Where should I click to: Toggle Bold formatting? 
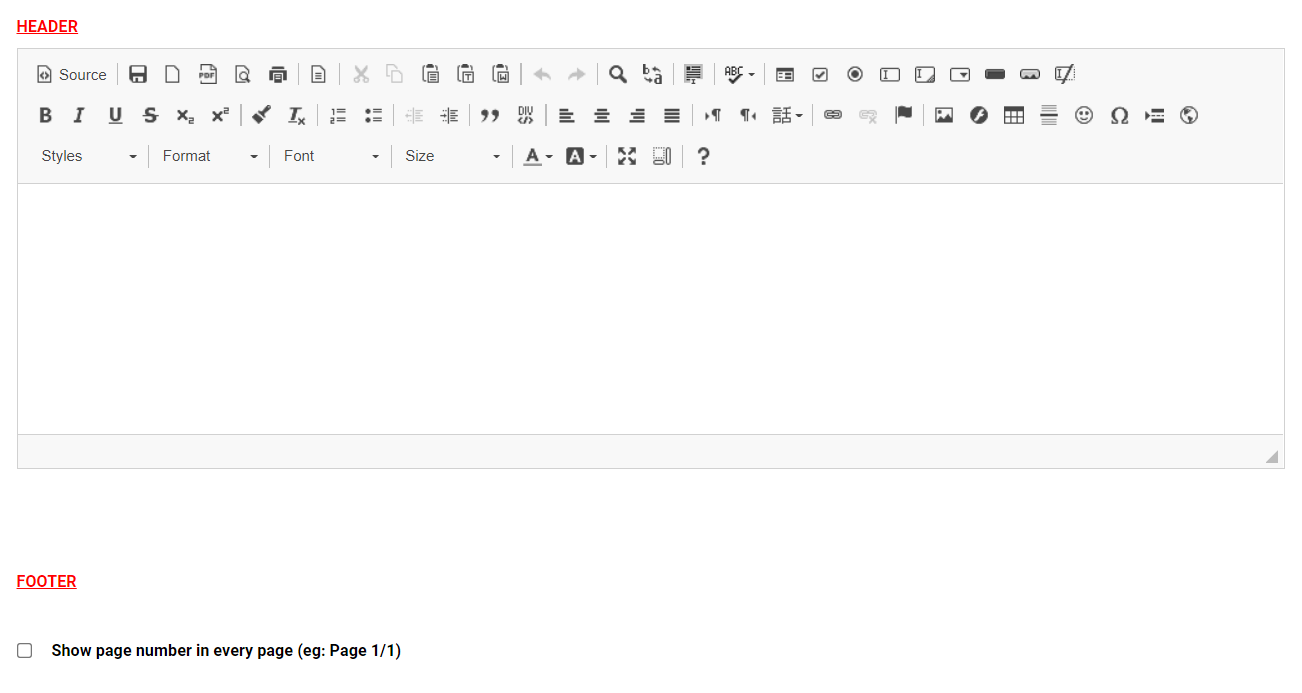(45, 116)
